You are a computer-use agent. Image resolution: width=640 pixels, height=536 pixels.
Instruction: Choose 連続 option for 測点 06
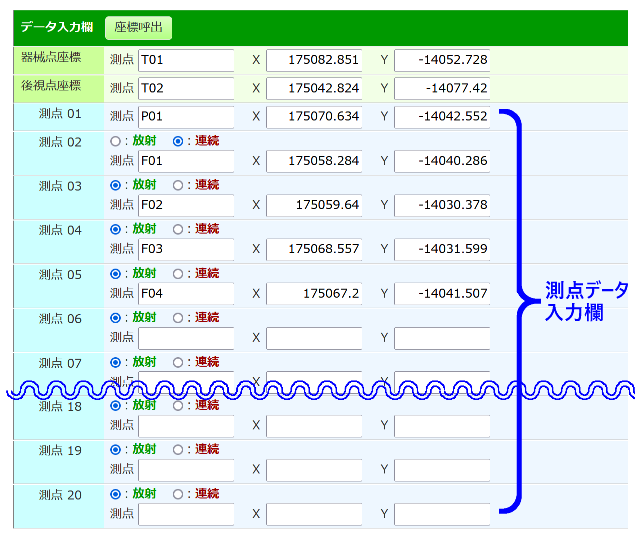tap(178, 318)
